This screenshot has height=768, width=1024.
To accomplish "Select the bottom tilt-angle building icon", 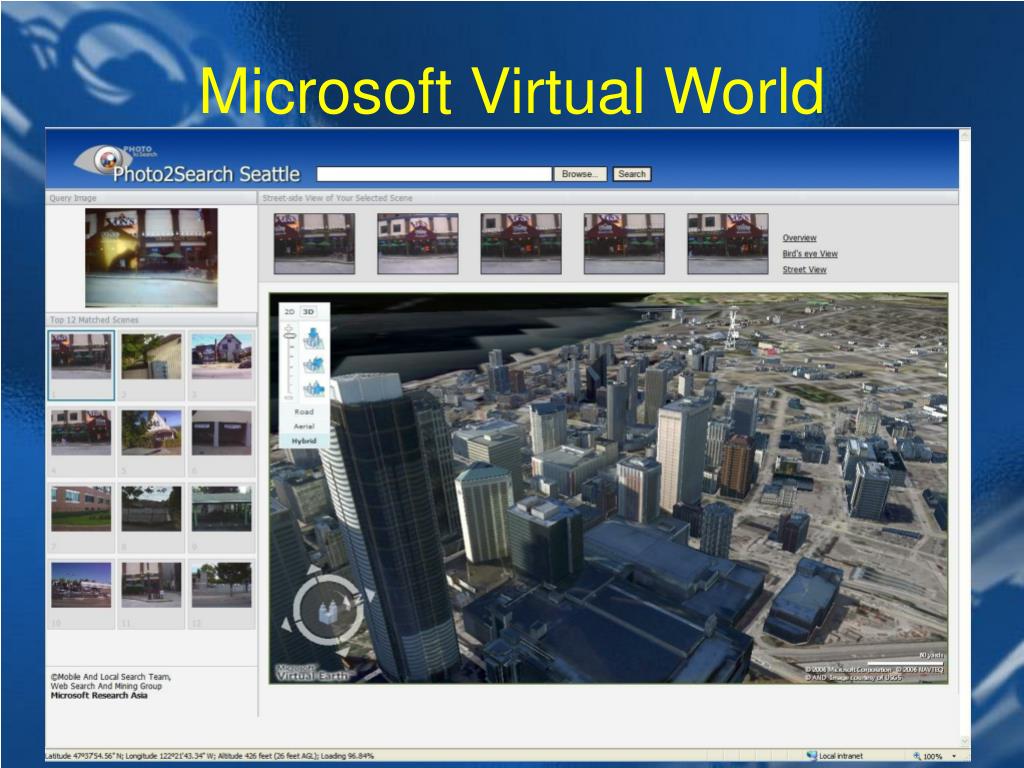I will pos(314,389).
